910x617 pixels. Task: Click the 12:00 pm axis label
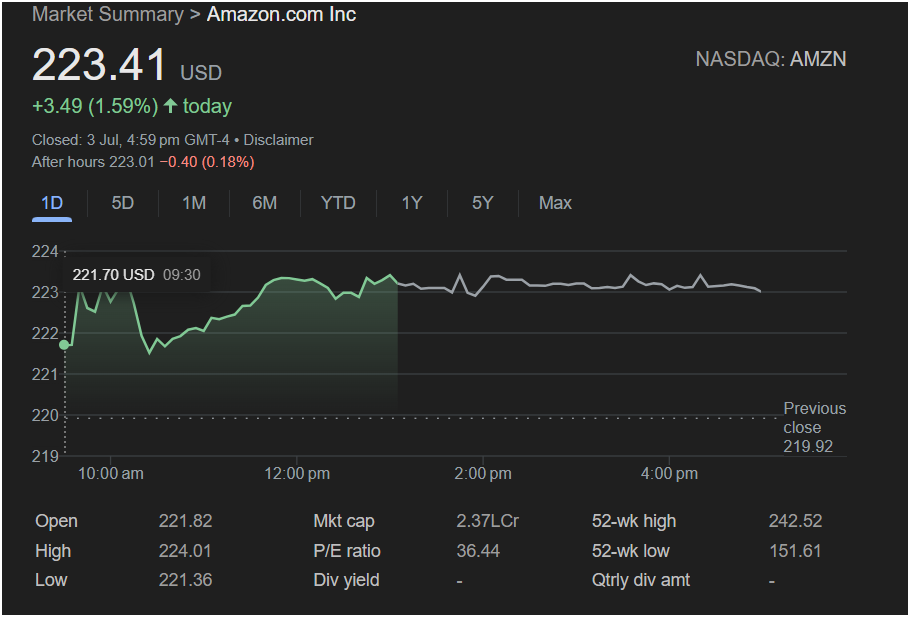297,474
